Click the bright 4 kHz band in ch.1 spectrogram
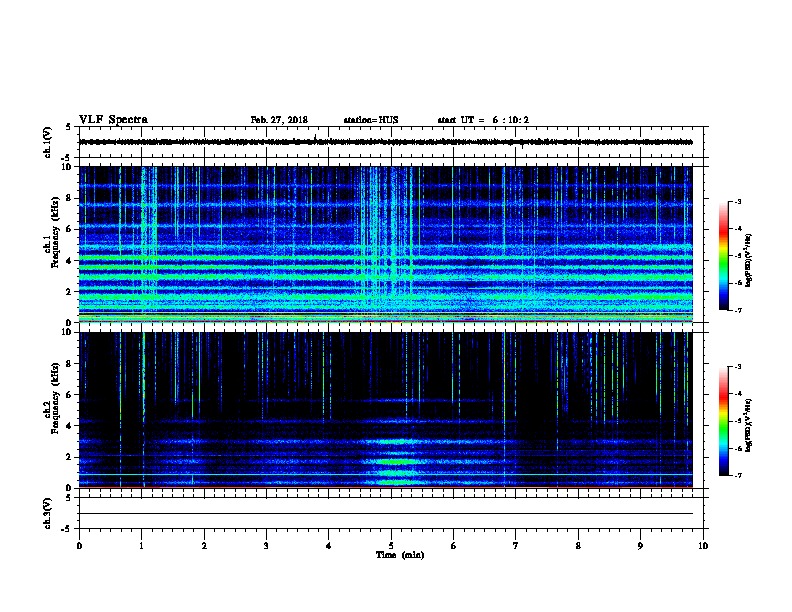This screenshot has width=792, height=612. pyautogui.click(x=386, y=258)
